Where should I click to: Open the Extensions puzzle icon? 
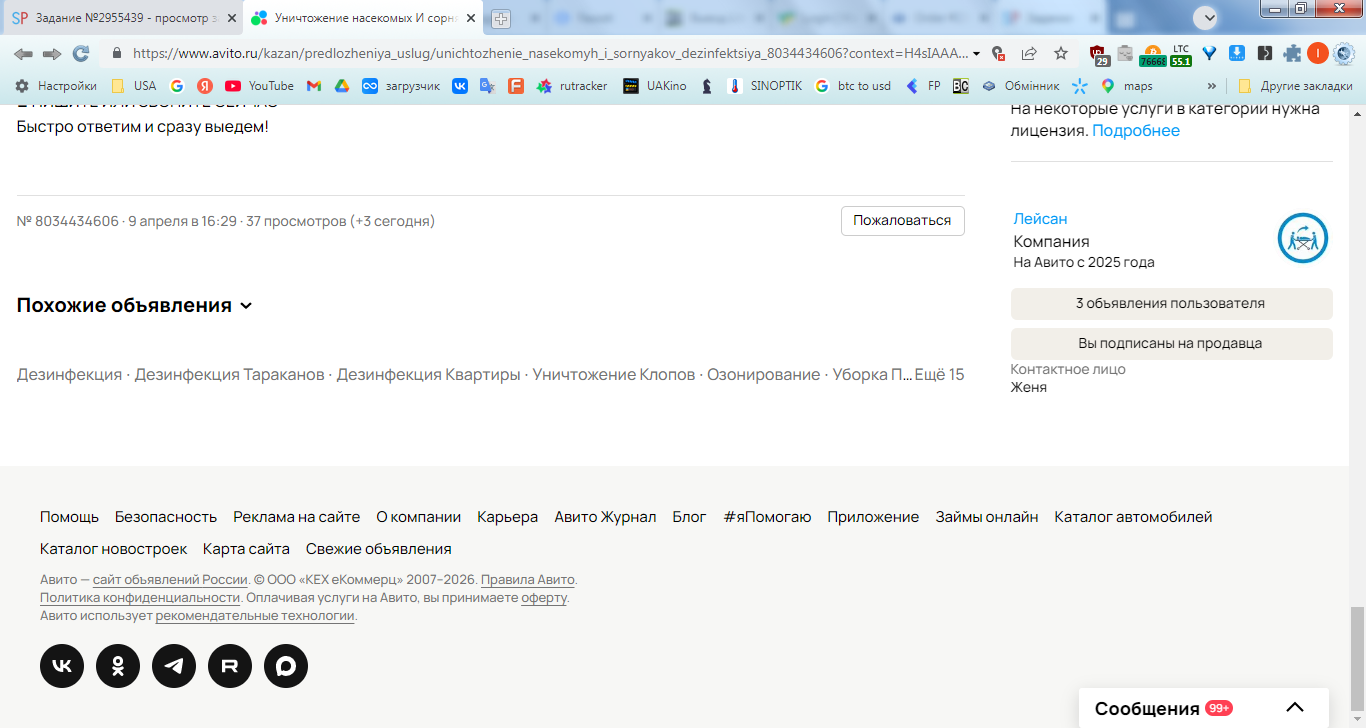(x=1292, y=53)
